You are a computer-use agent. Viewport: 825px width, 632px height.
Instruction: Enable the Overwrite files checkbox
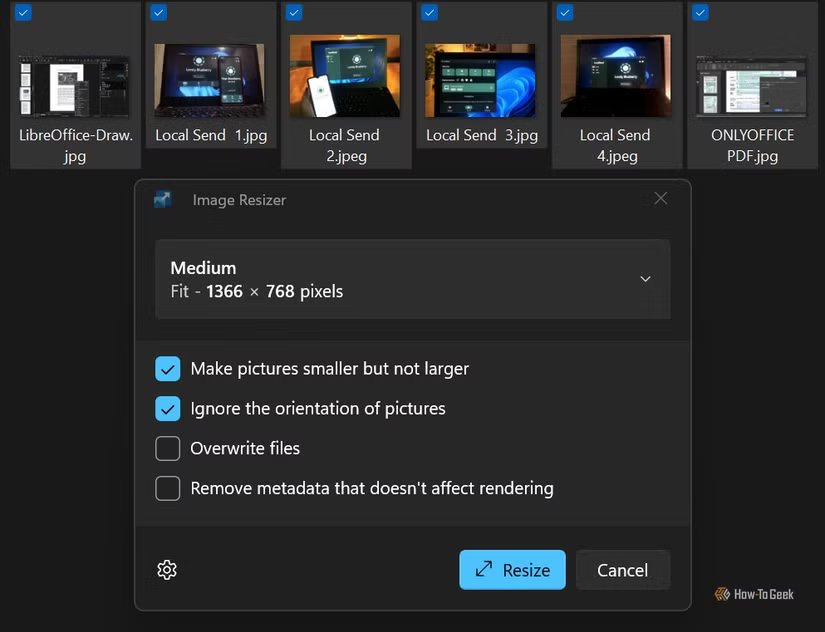168,448
